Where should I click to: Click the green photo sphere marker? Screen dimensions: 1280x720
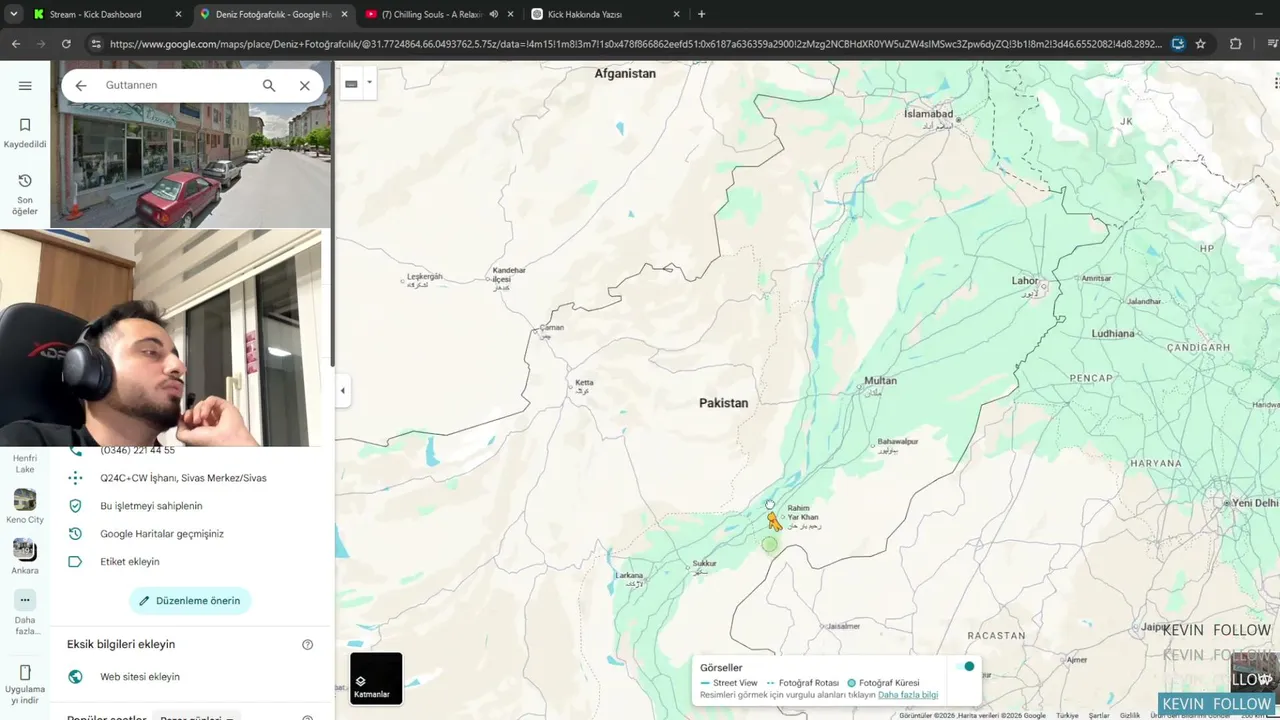[769, 545]
